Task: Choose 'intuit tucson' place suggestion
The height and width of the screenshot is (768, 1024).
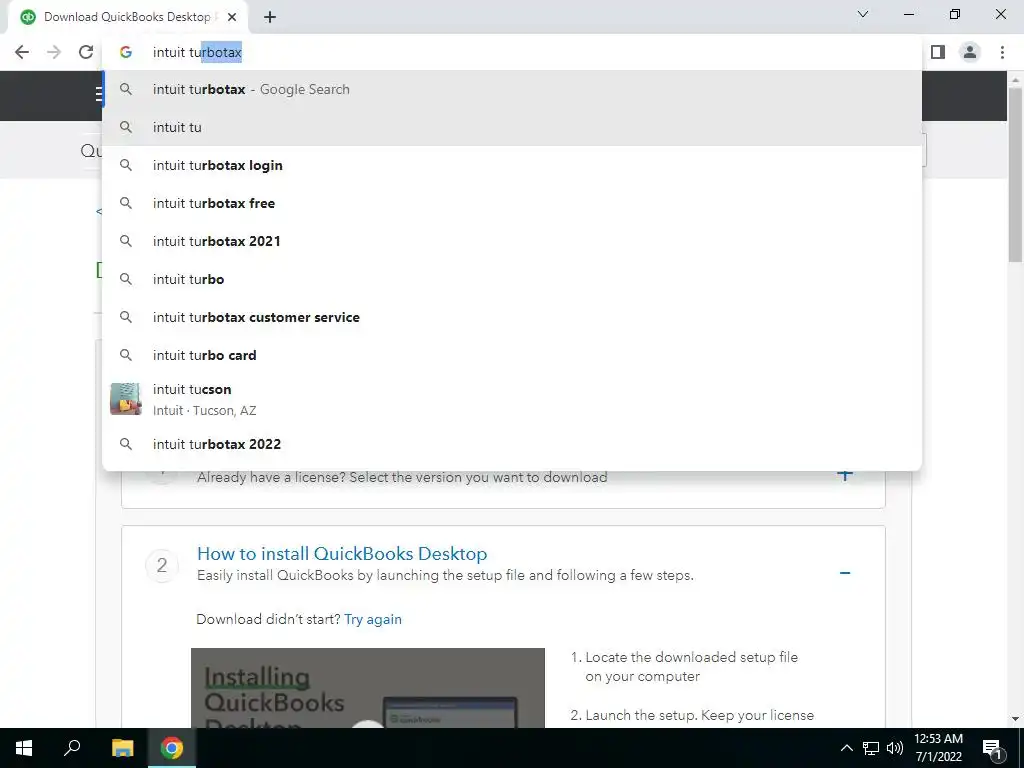Action: (512, 399)
